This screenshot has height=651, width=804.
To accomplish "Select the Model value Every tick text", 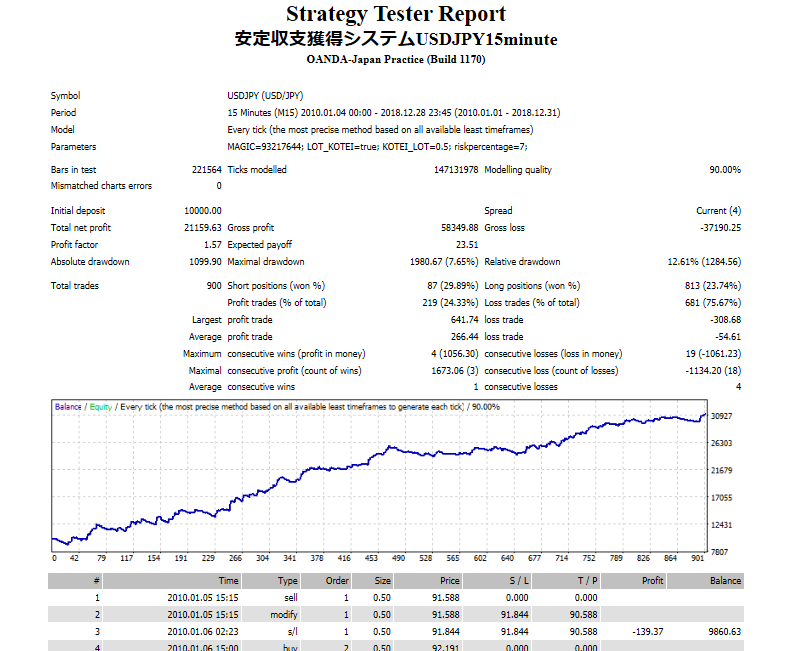I will coord(380,130).
